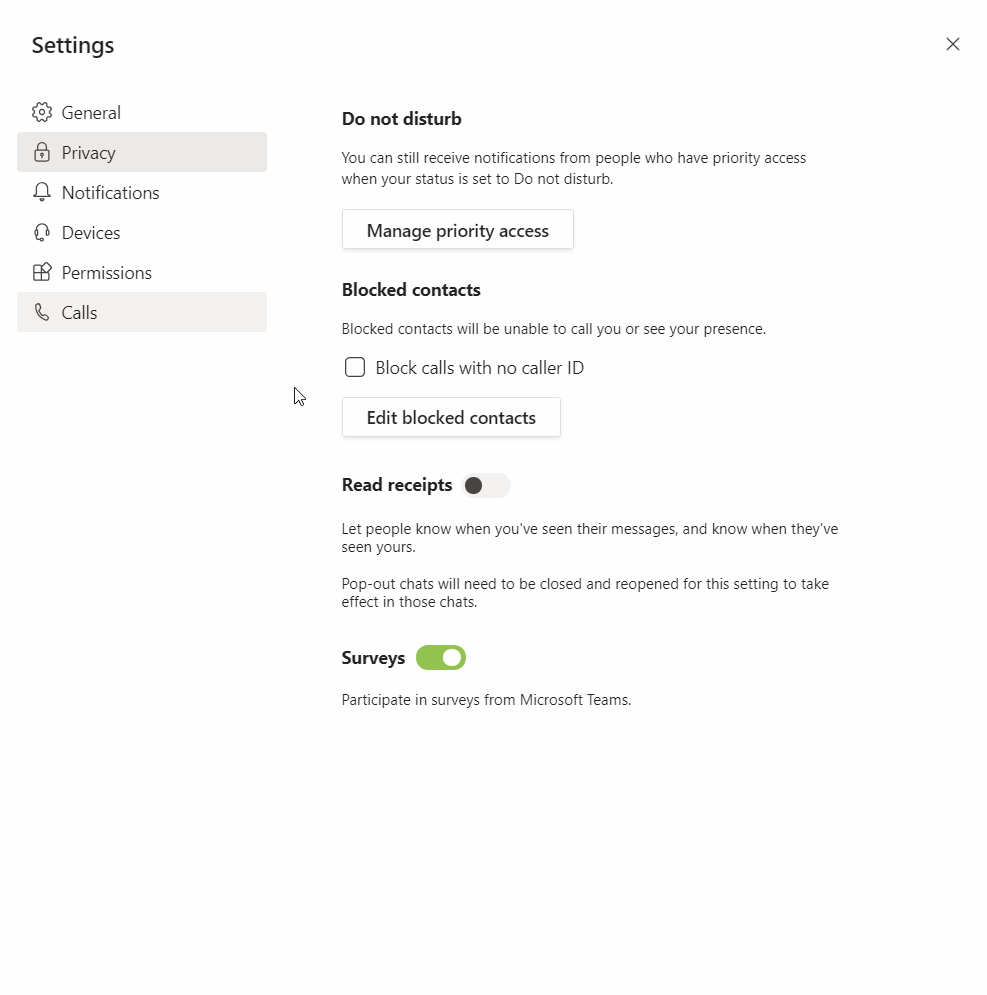Close the Settings dialog with X
This screenshot has width=987, height=995.
pos(952,44)
